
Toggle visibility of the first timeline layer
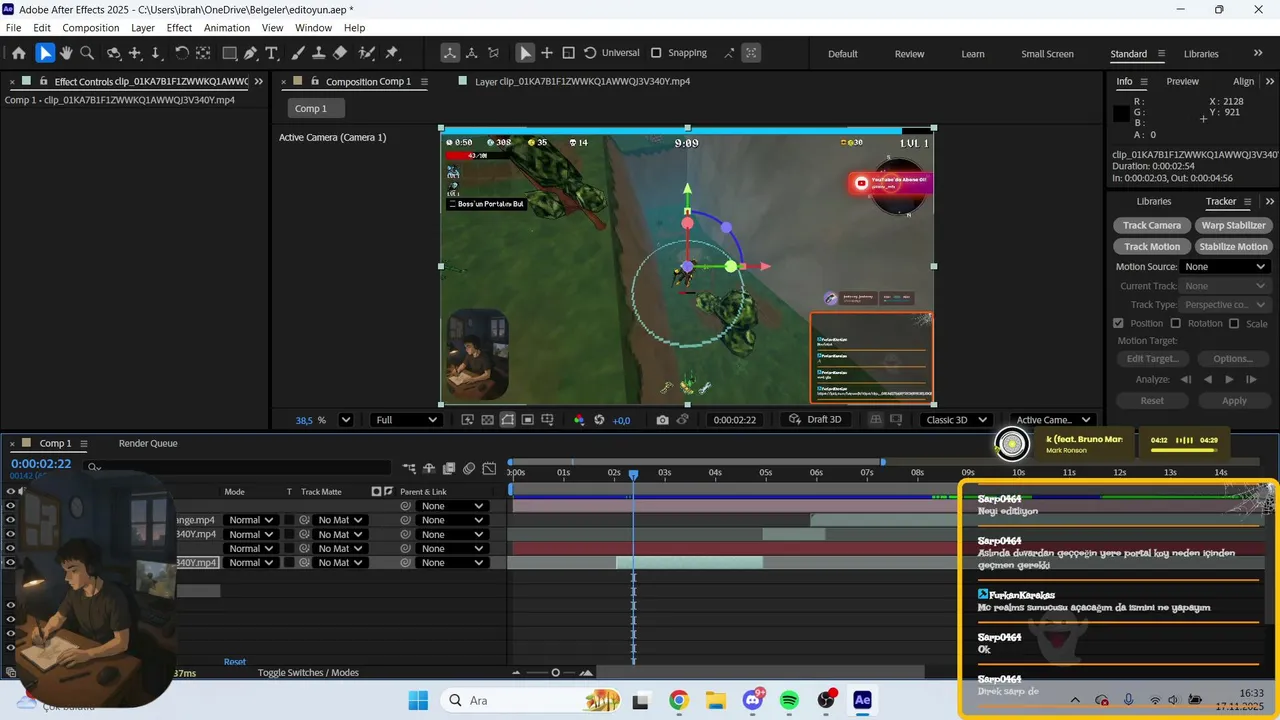point(11,506)
